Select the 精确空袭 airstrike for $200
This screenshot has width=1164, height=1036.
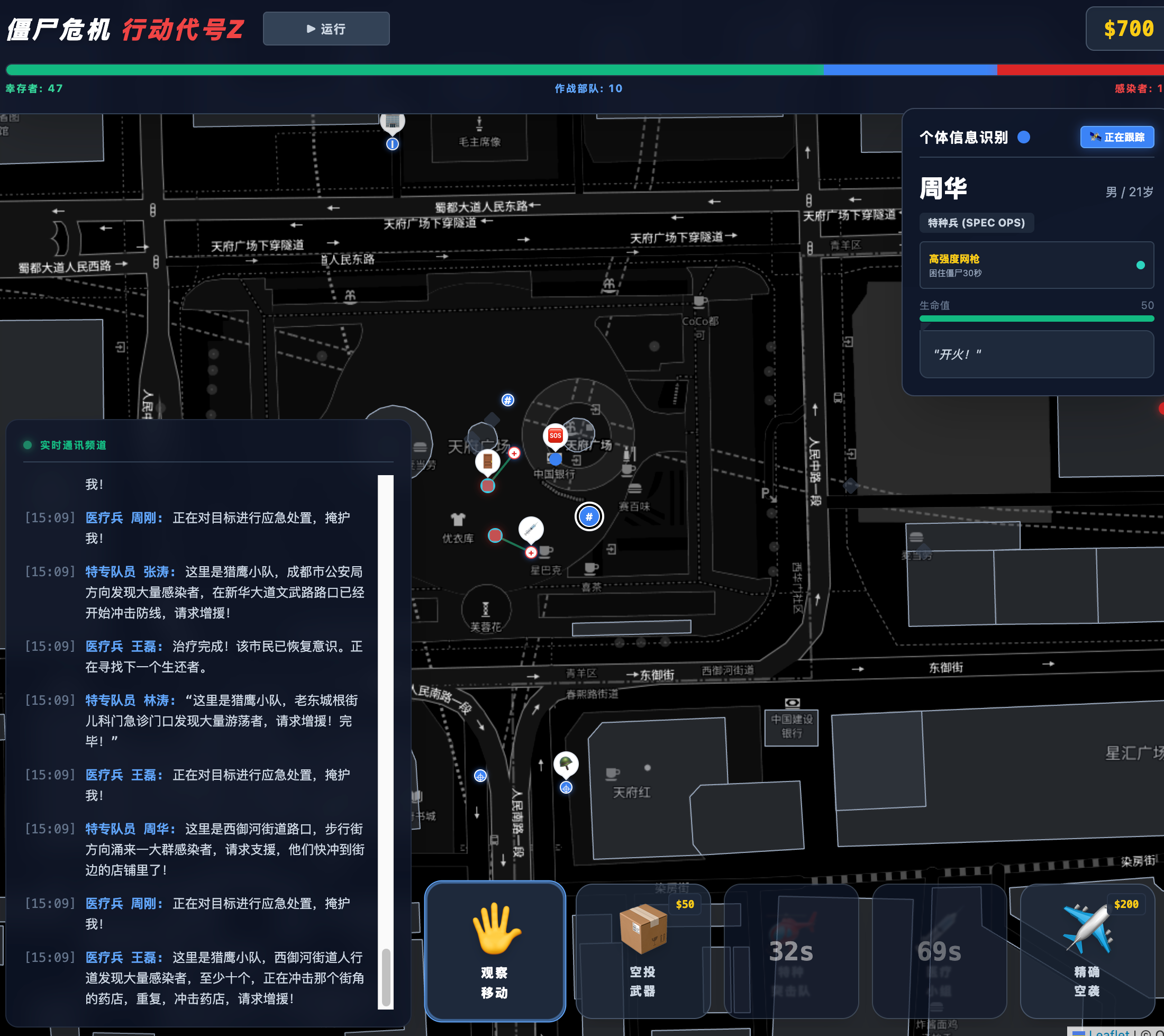(x=1087, y=951)
